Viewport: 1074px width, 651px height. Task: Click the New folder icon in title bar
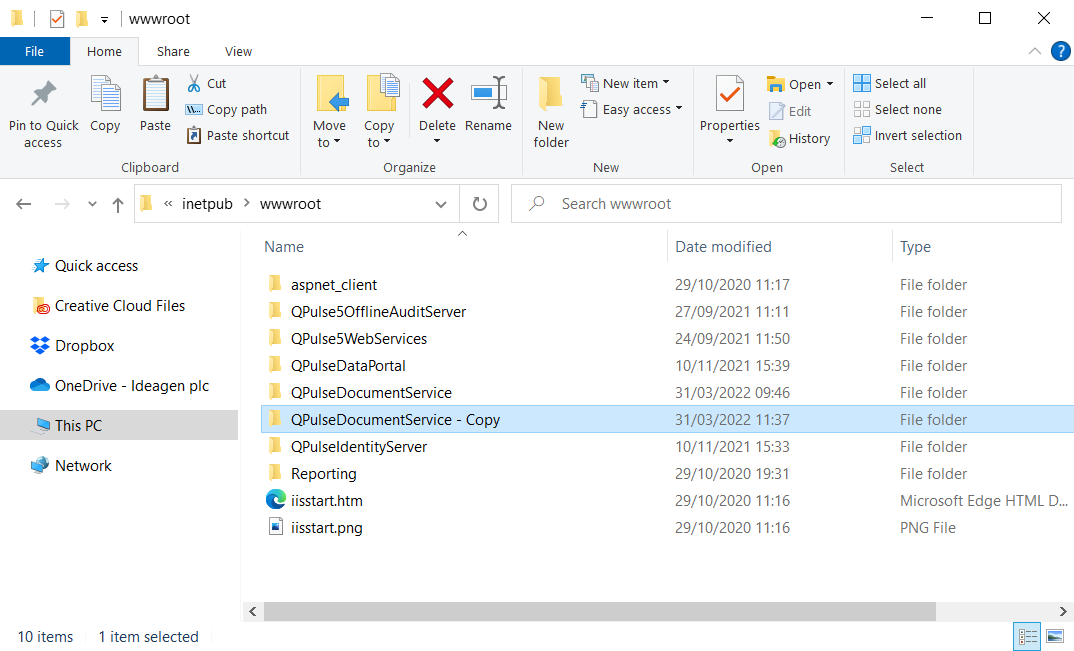pyautogui.click(x=82, y=19)
